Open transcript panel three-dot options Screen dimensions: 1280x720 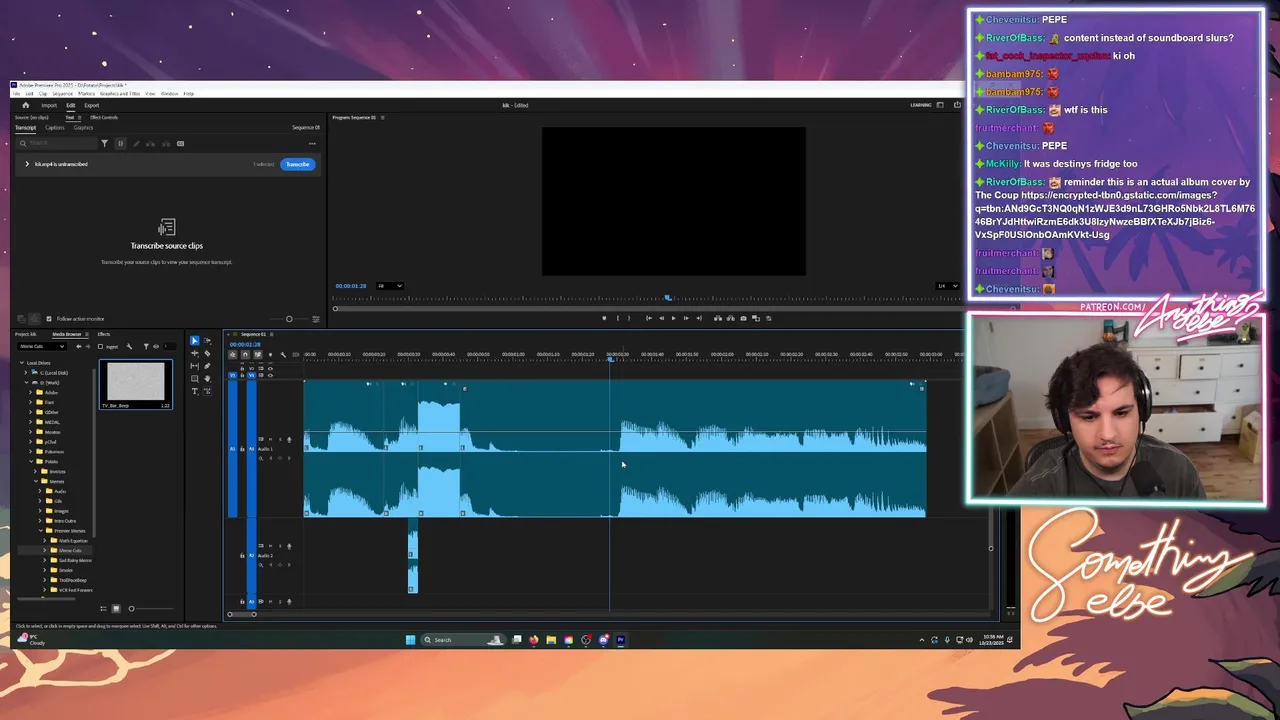312,143
